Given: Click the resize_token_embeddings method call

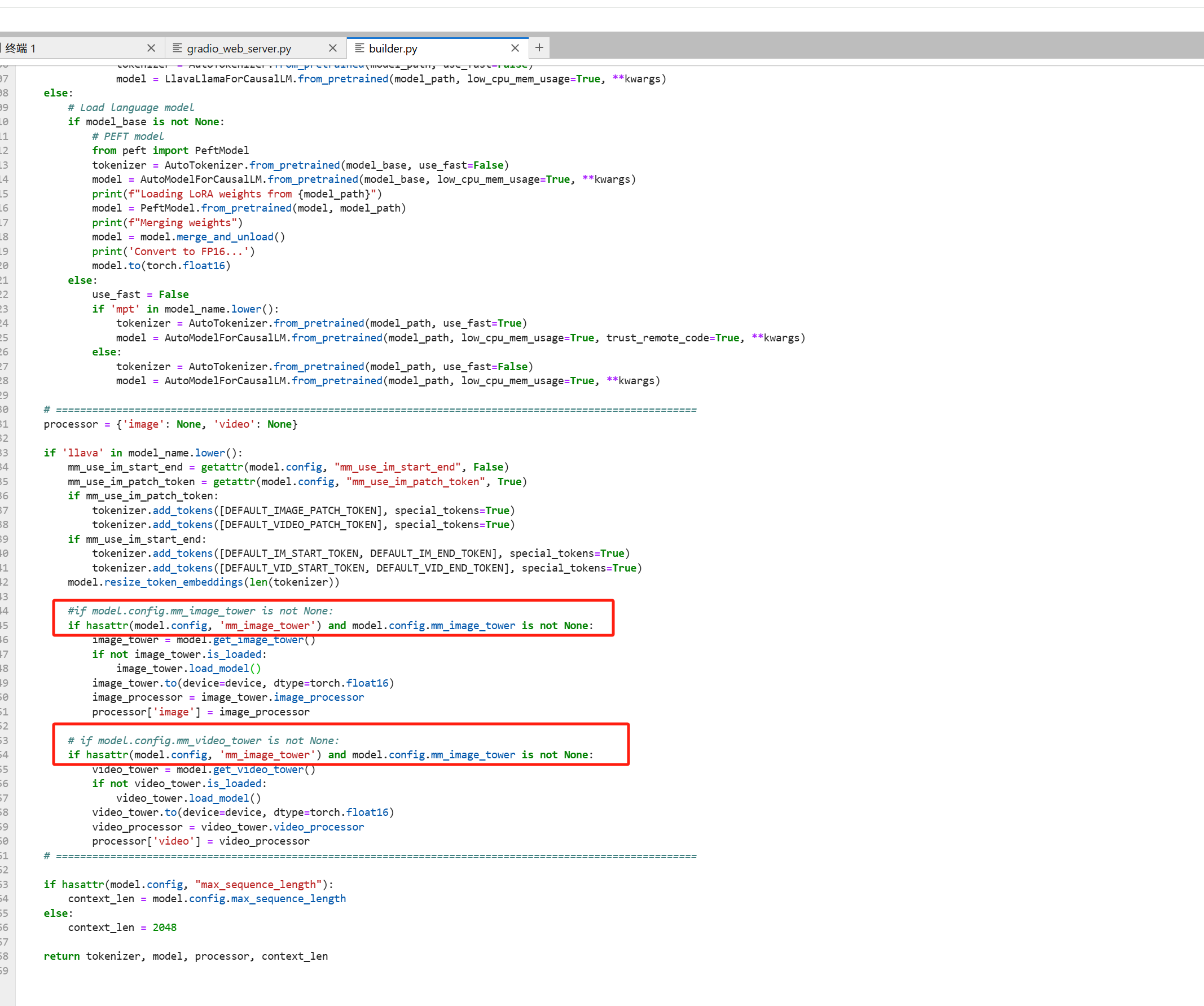Looking at the screenshot, I should click(173, 582).
